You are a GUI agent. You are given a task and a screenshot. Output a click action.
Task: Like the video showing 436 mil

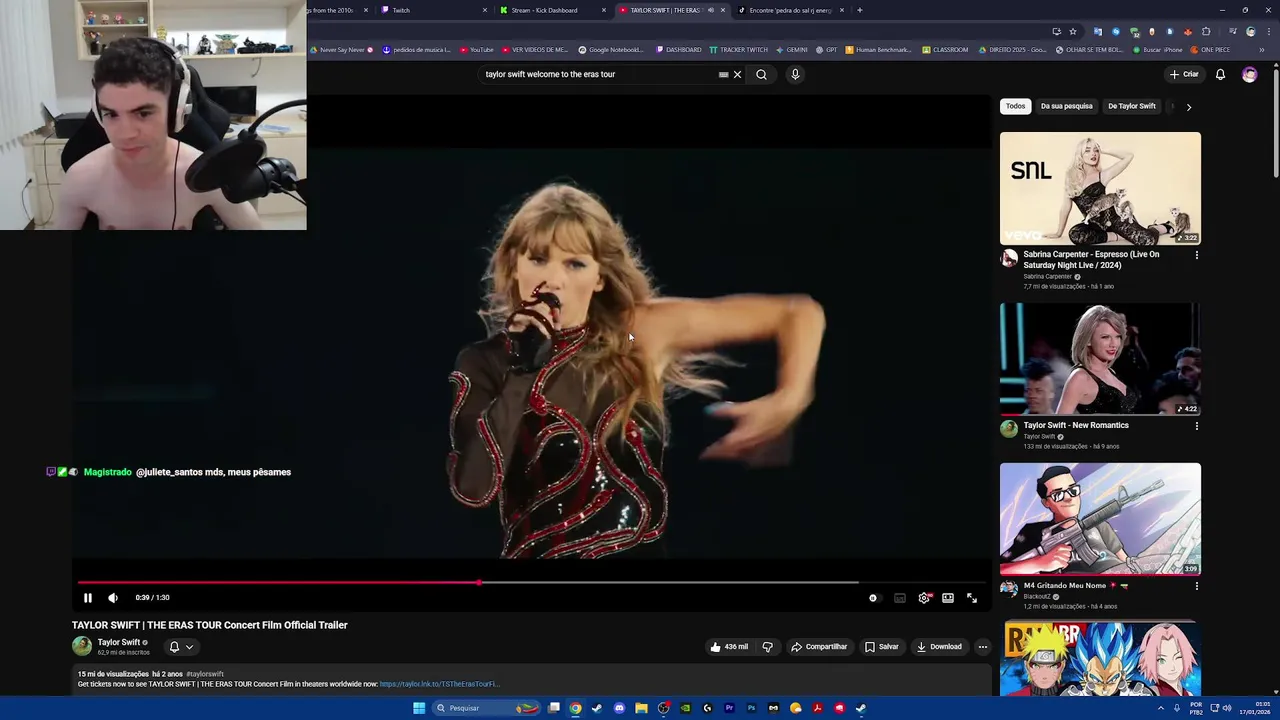pyautogui.click(x=729, y=647)
